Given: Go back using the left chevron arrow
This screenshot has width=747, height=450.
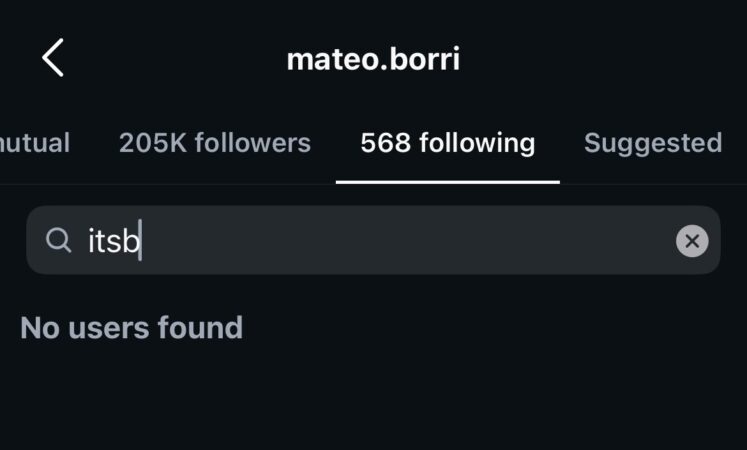Looking at the screenshot, I should click(x=53, y=58).
